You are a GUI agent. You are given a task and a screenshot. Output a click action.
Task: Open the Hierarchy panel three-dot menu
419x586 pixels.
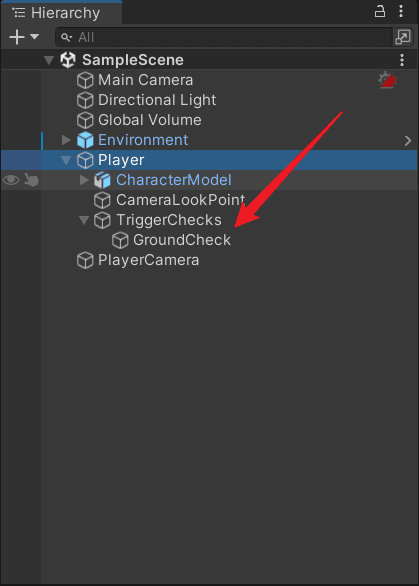tap(401, 12)
